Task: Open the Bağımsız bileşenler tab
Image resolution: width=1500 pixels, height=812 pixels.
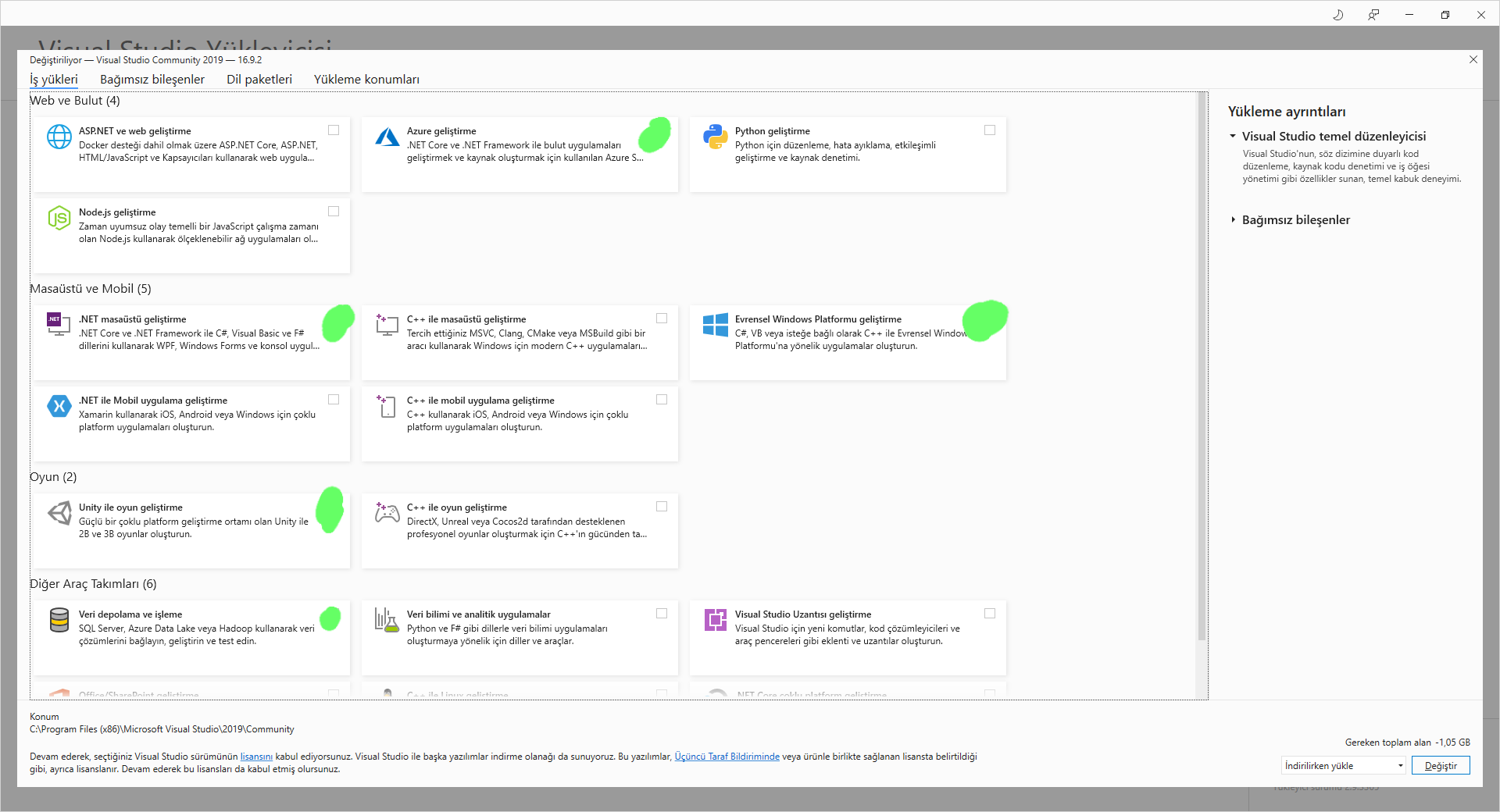Action: [152, 80]
